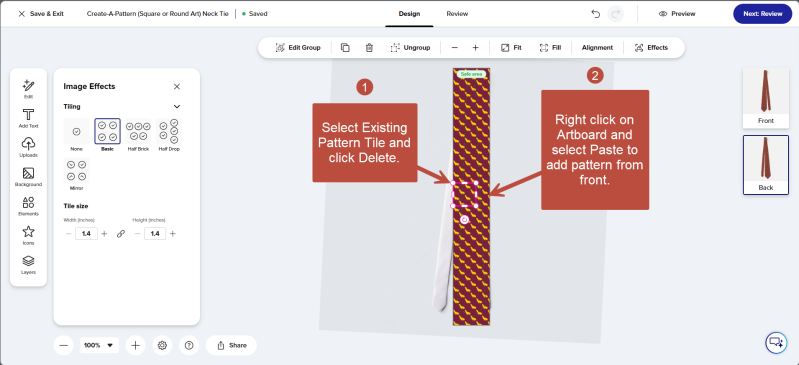Click the Preview button

click(677, 14)
